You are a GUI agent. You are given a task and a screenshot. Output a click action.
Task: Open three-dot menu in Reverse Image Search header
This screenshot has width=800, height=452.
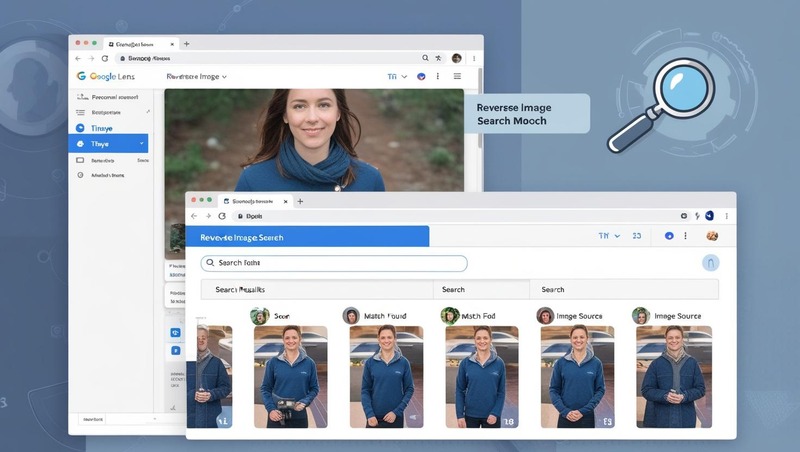pyautogui.click(x=685, y=236)
